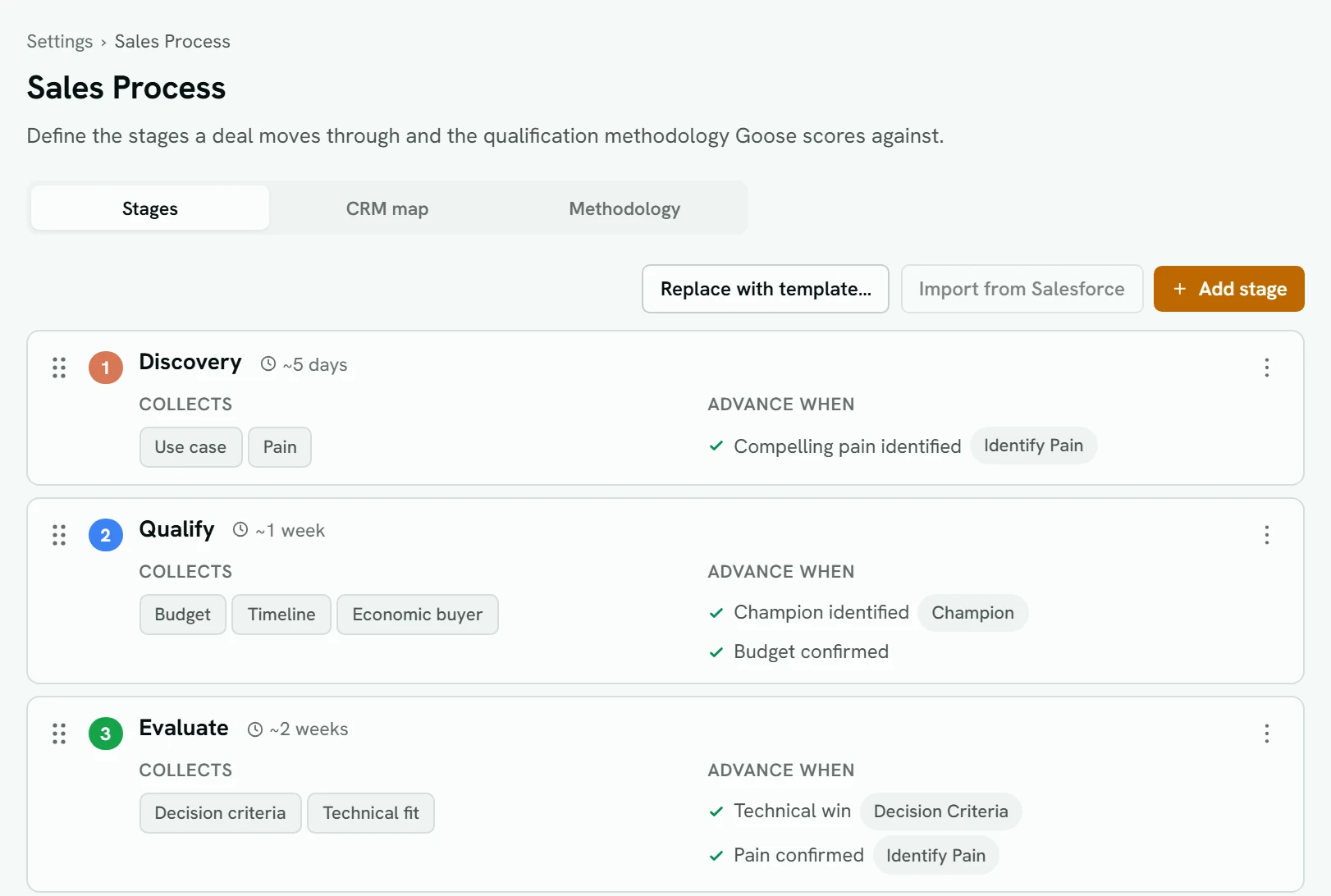Click the Budget confirmed criterion text

(x=811, y=651)
